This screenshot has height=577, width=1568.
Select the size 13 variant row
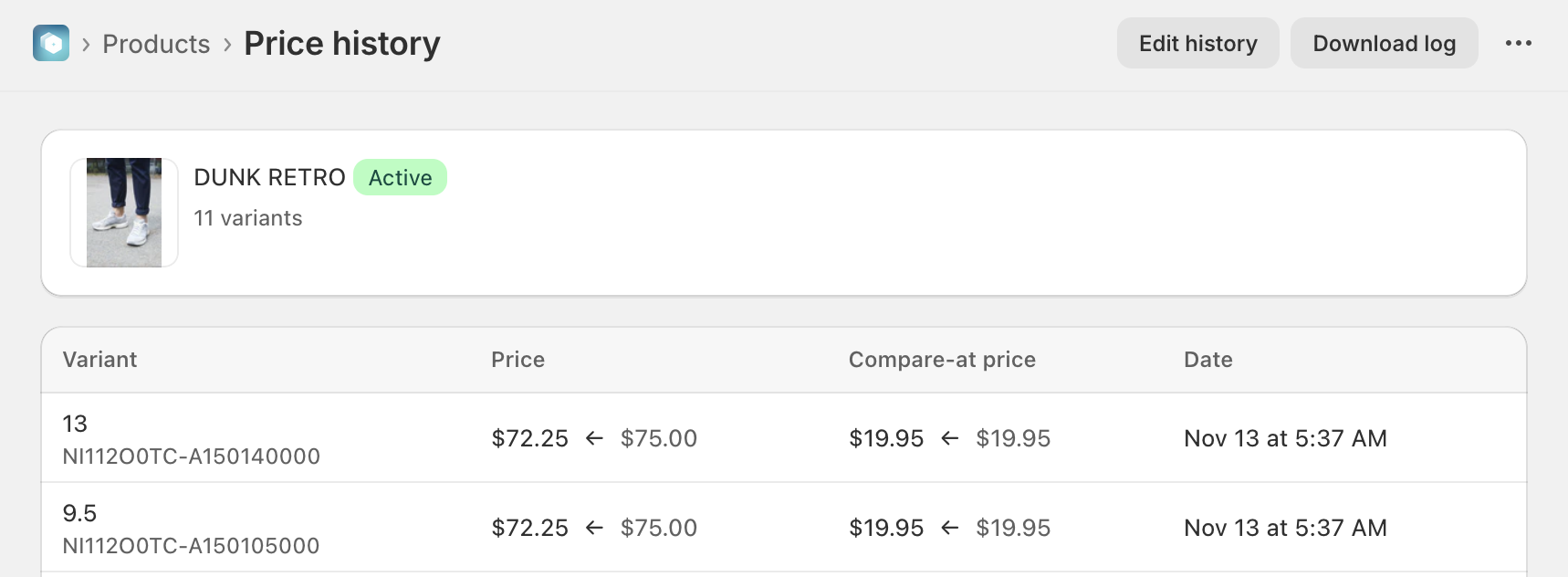[75, 424]
